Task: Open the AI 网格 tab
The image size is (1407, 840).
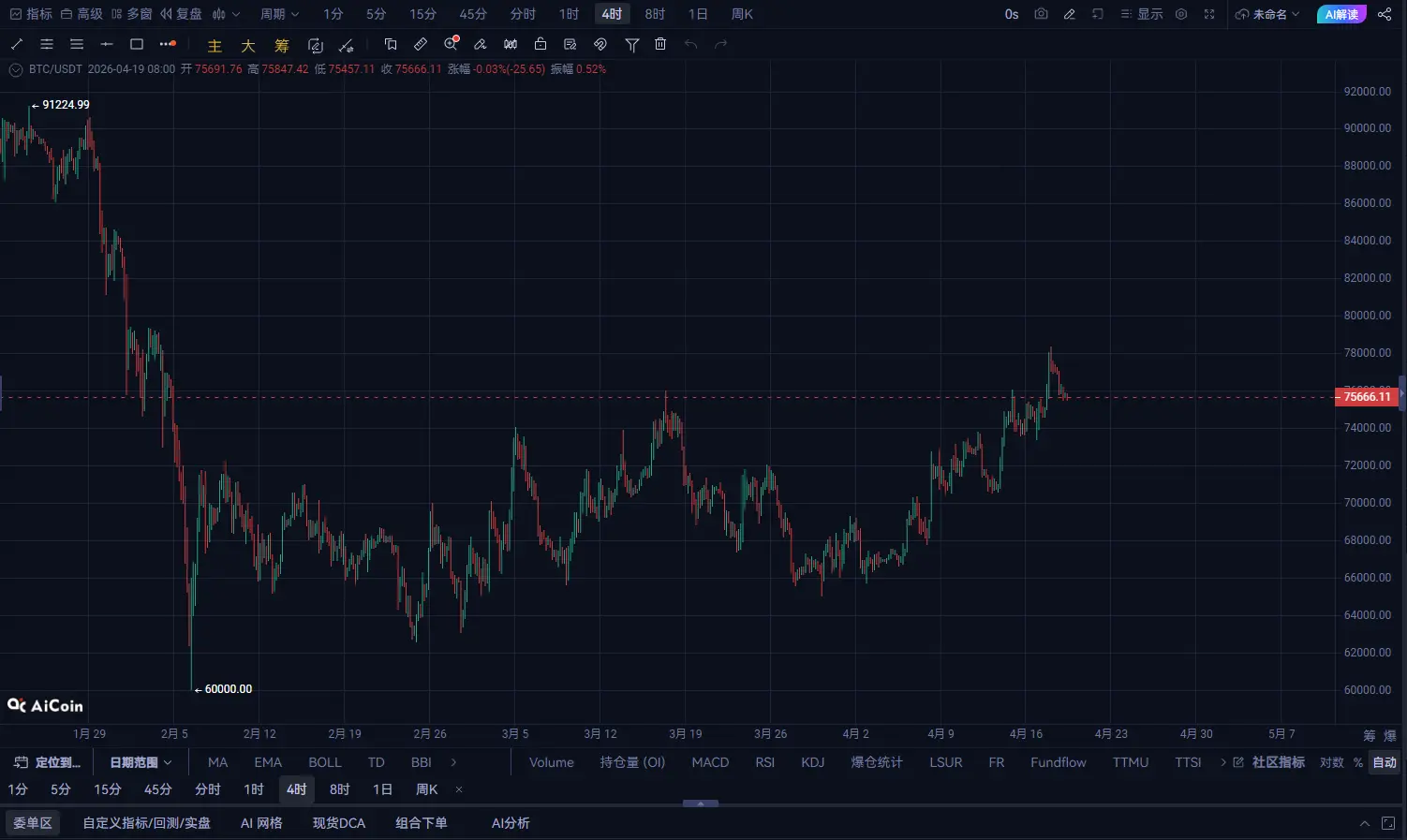Action: (x=261, y=823)
